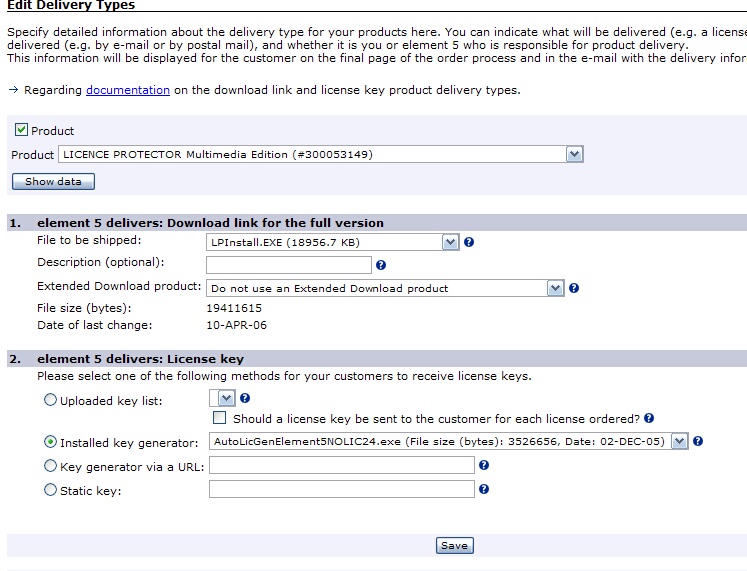Enable license key per license ordered checkbox
Screen dimensions: 747x571
(219, 418)
